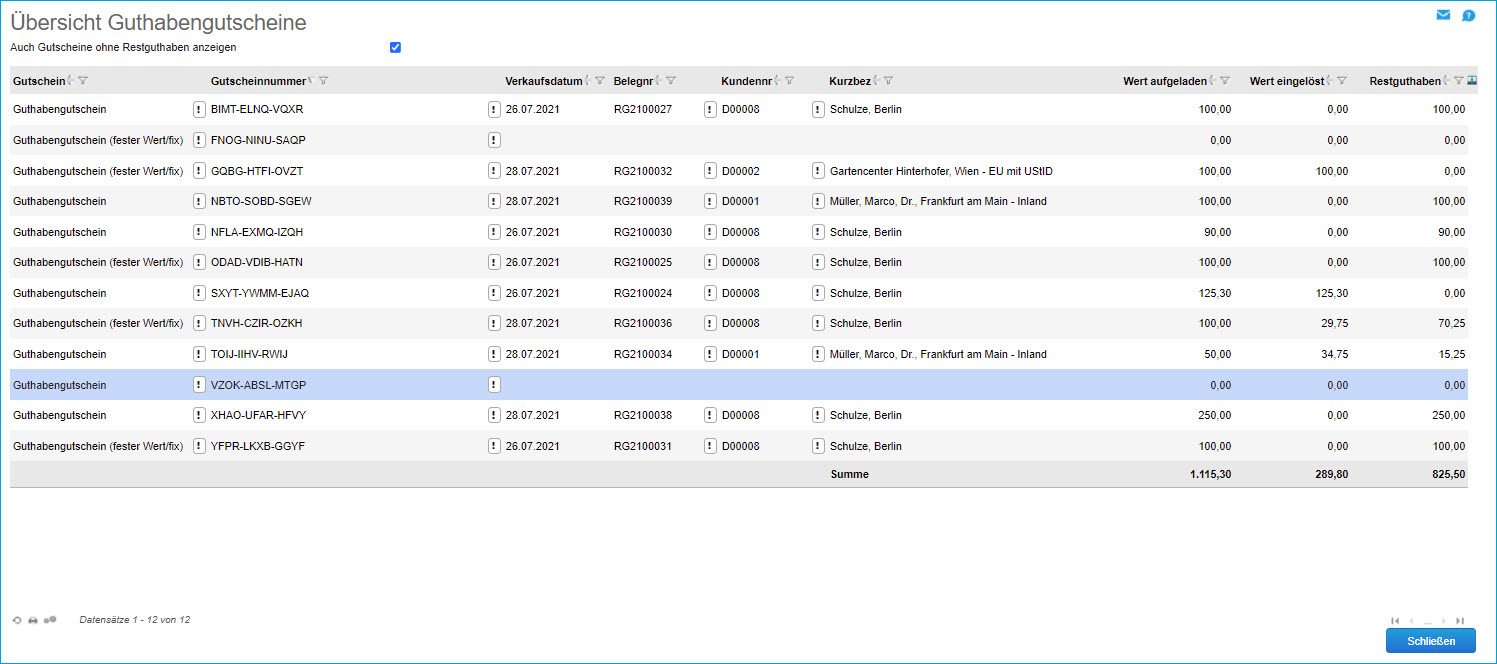Jump to last page of records
Viewport: 1497px width, 664px height.
[1460, 621]
